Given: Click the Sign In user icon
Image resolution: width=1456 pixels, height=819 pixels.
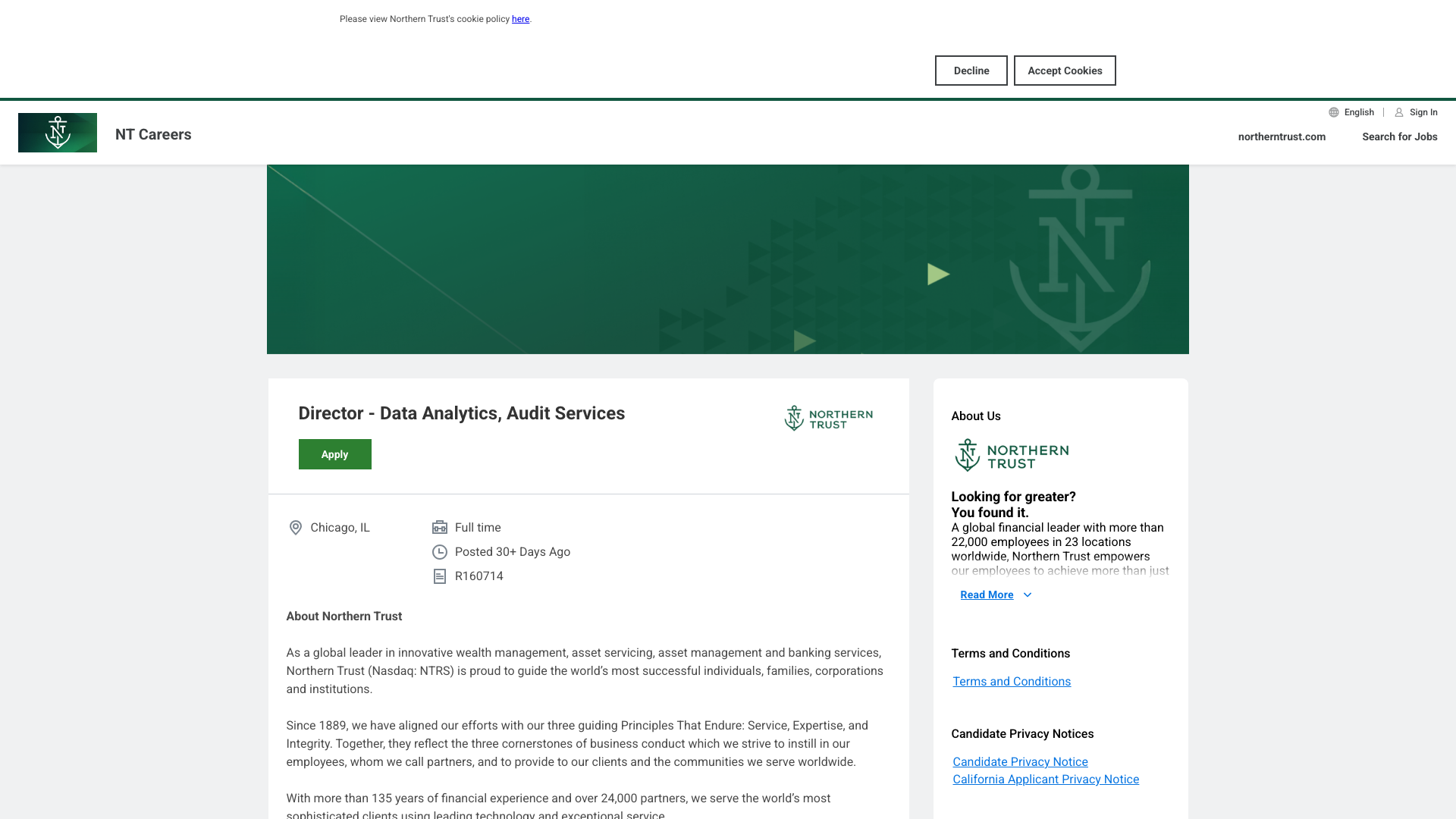Looking at the screenshot, I should click(1399, 112).
